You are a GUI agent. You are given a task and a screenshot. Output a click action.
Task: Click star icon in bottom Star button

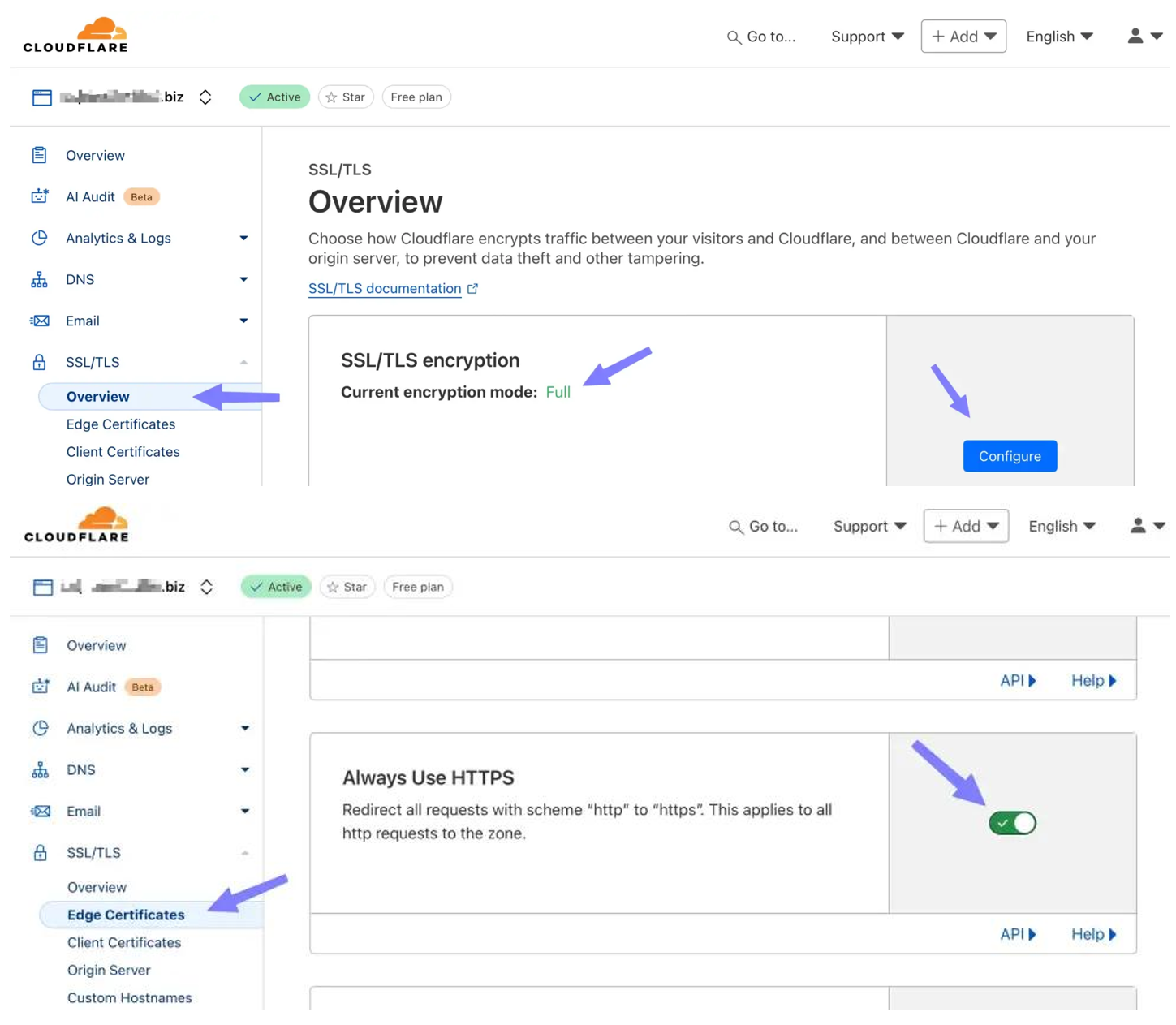(333, 588)
